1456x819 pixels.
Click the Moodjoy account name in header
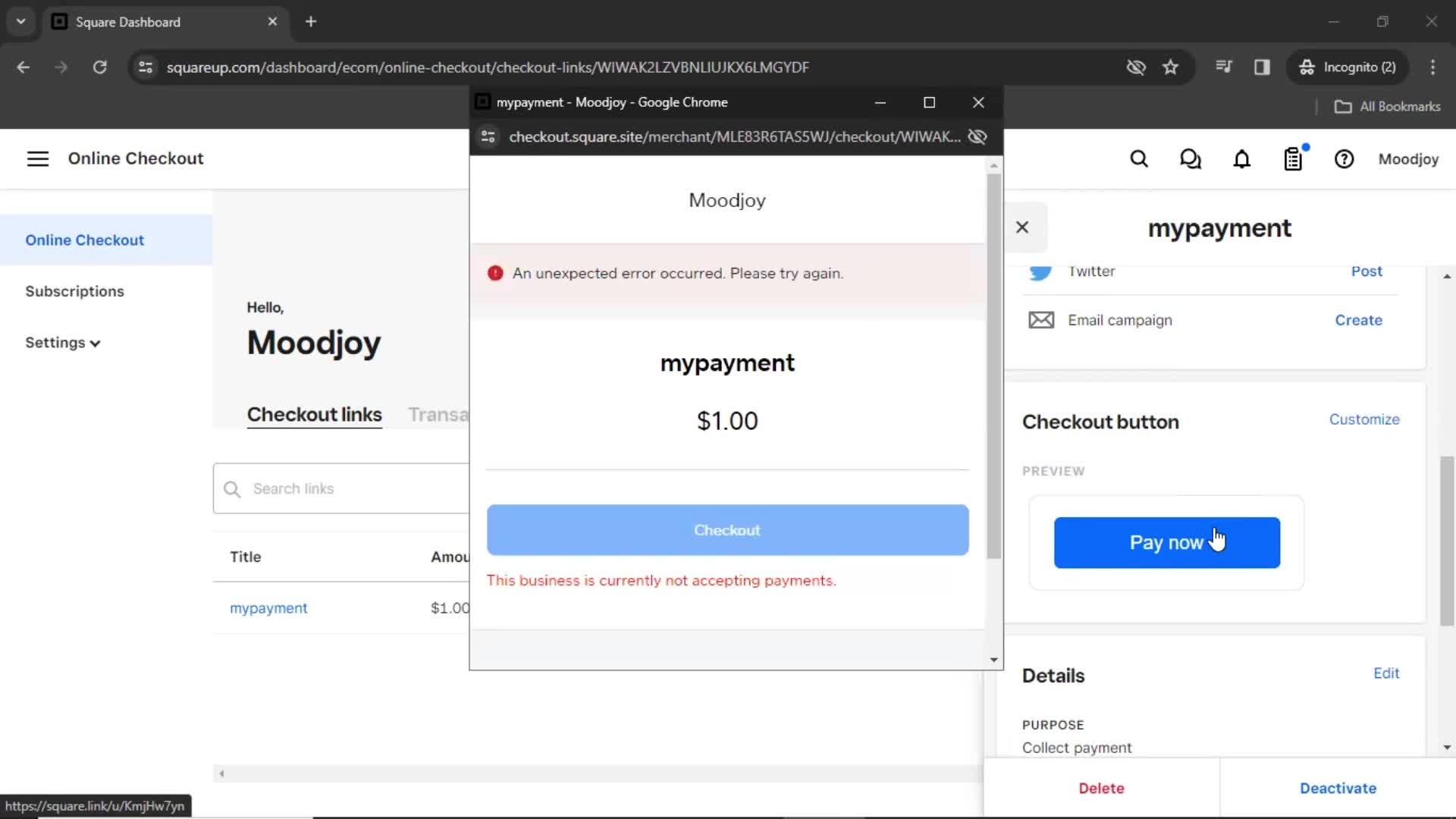1408,159
